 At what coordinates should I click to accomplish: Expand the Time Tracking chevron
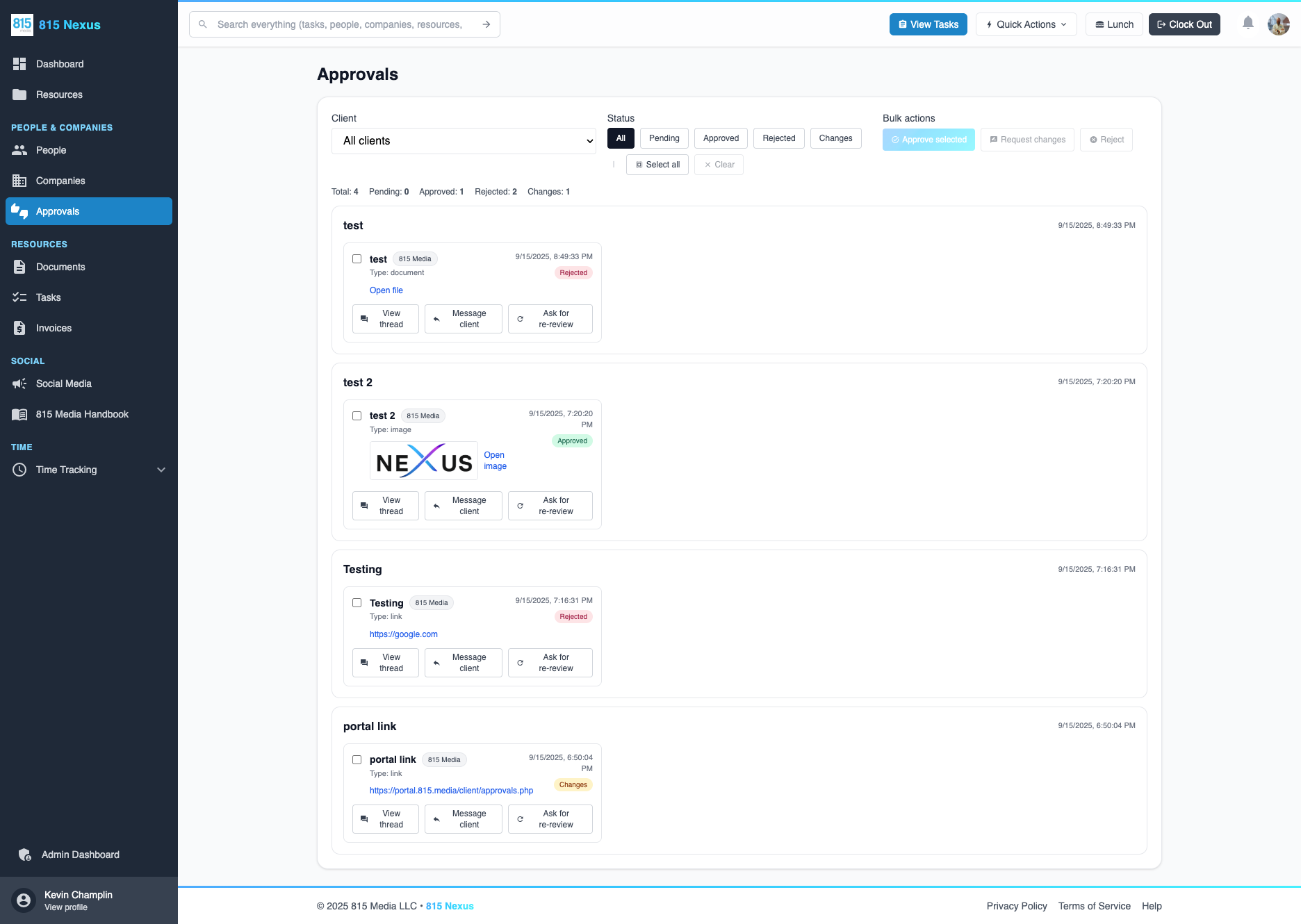click(161, 470)
